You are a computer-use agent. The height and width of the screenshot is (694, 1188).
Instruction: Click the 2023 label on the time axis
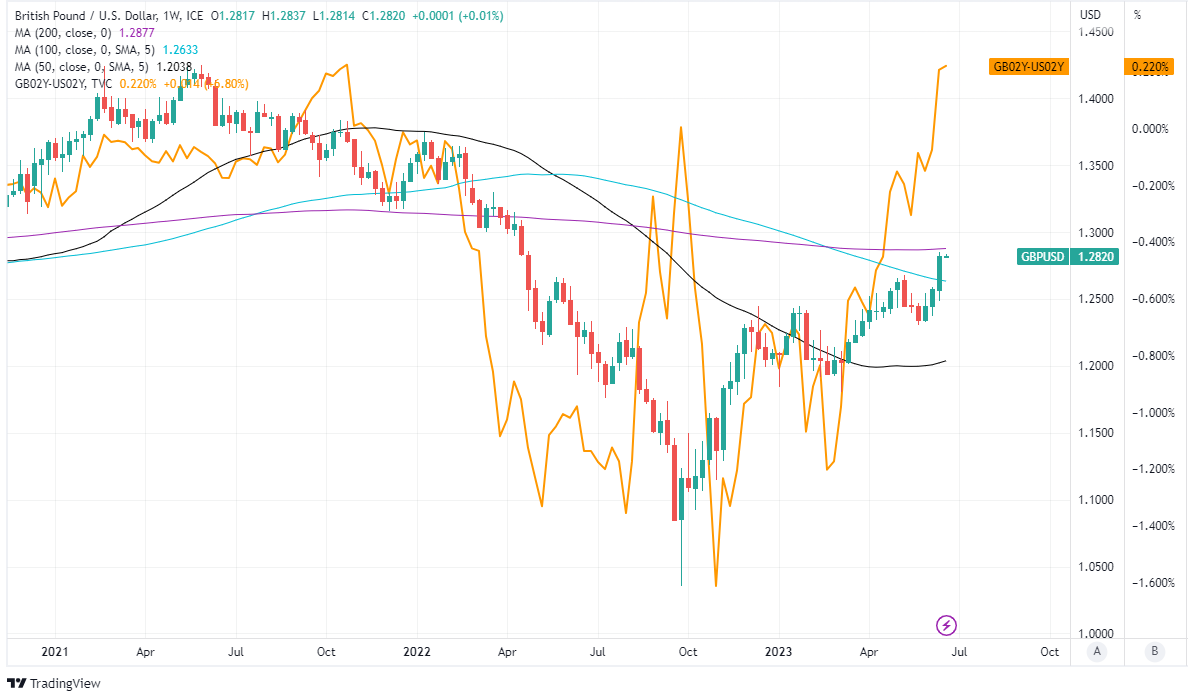779,652
